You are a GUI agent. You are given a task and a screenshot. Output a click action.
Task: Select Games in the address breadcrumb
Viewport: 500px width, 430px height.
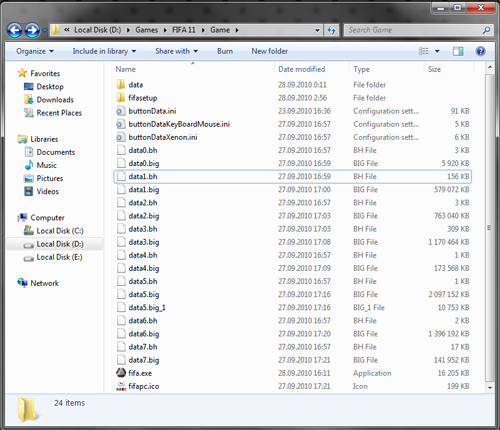(x=146, y=30)
